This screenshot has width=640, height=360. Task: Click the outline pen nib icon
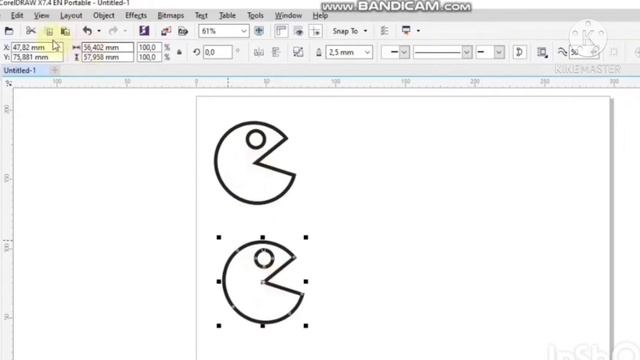click(x=319, y=52)
